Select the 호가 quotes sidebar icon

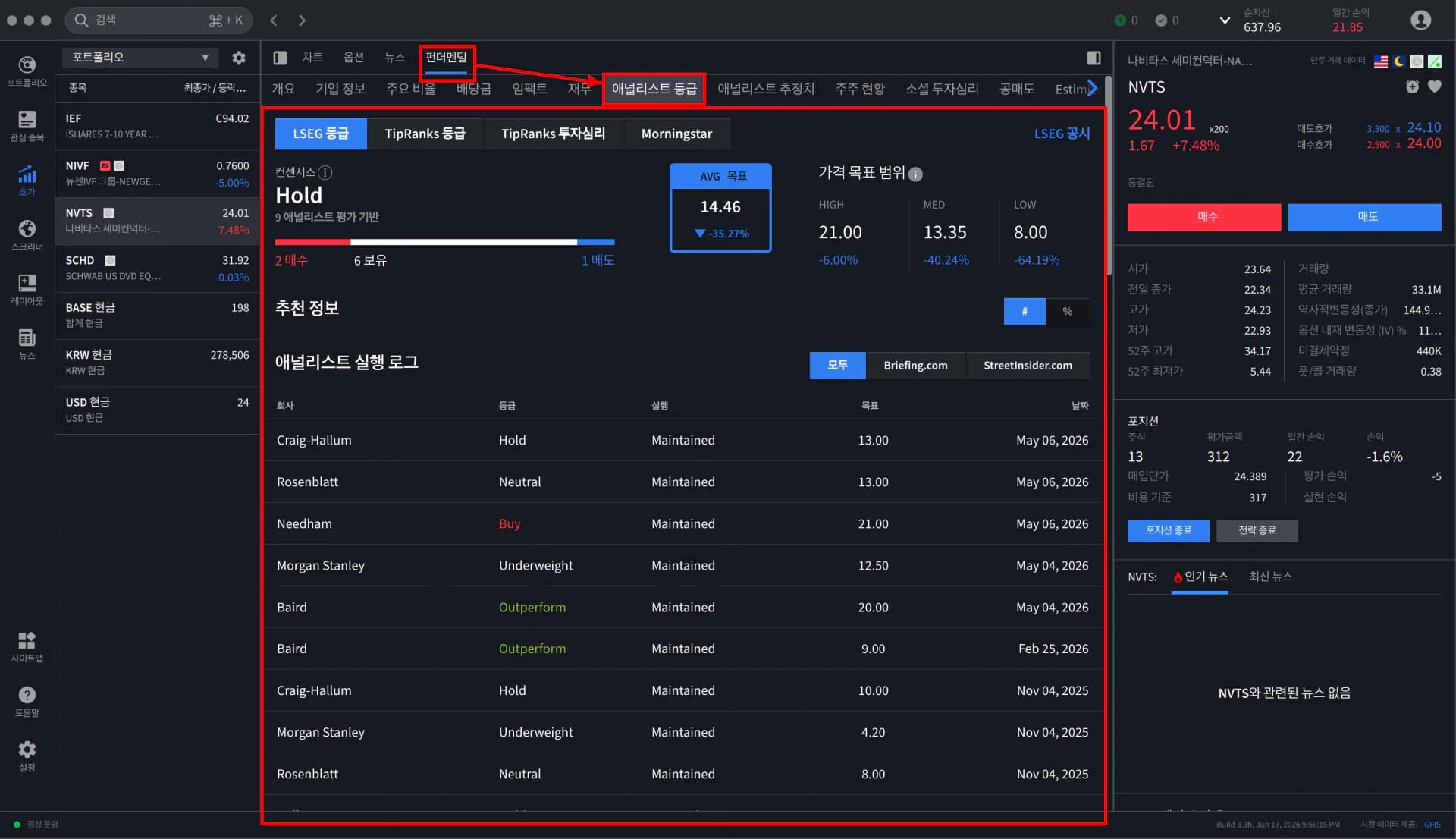tap(27, 181)
